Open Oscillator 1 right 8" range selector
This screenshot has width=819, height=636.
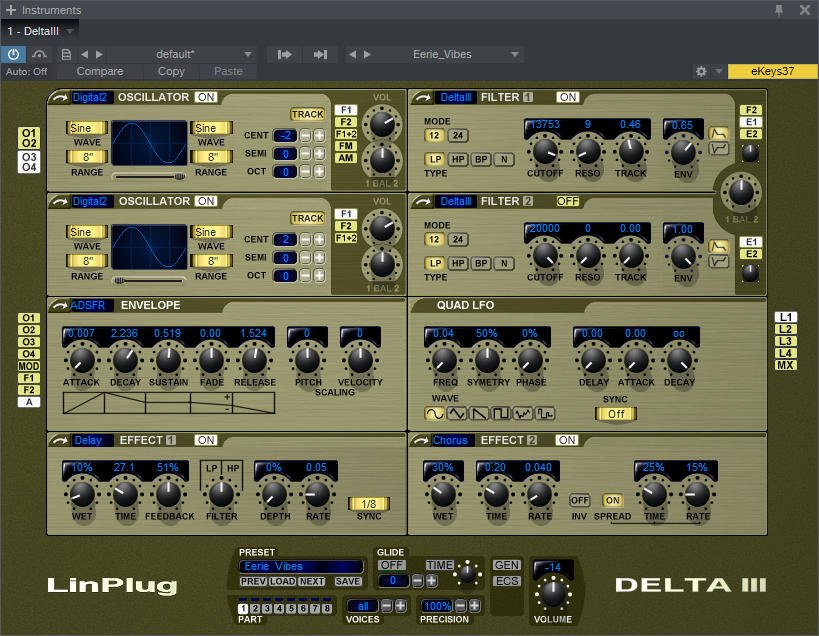pos(212,157)
